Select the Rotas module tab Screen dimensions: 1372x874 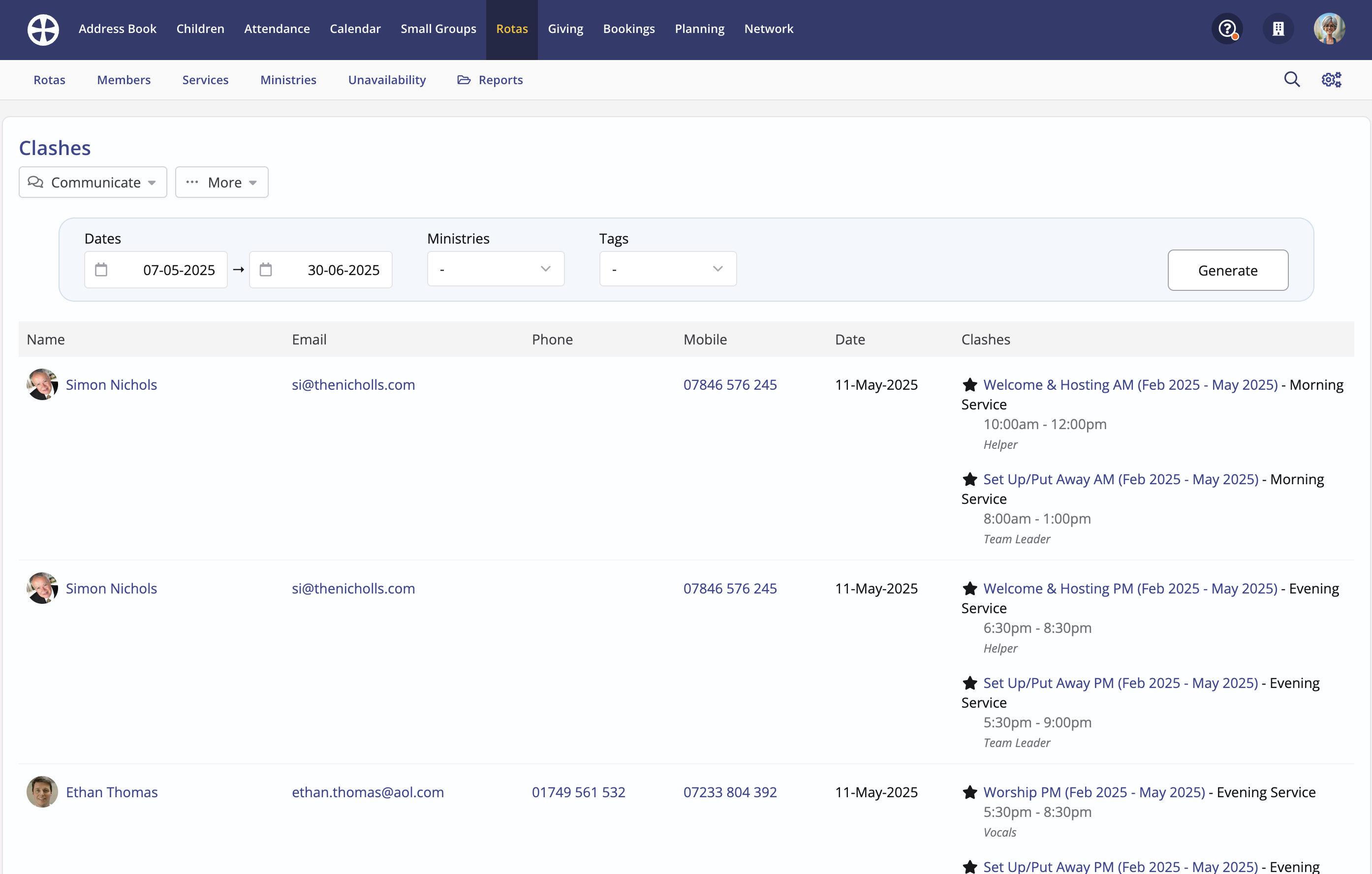512,29
